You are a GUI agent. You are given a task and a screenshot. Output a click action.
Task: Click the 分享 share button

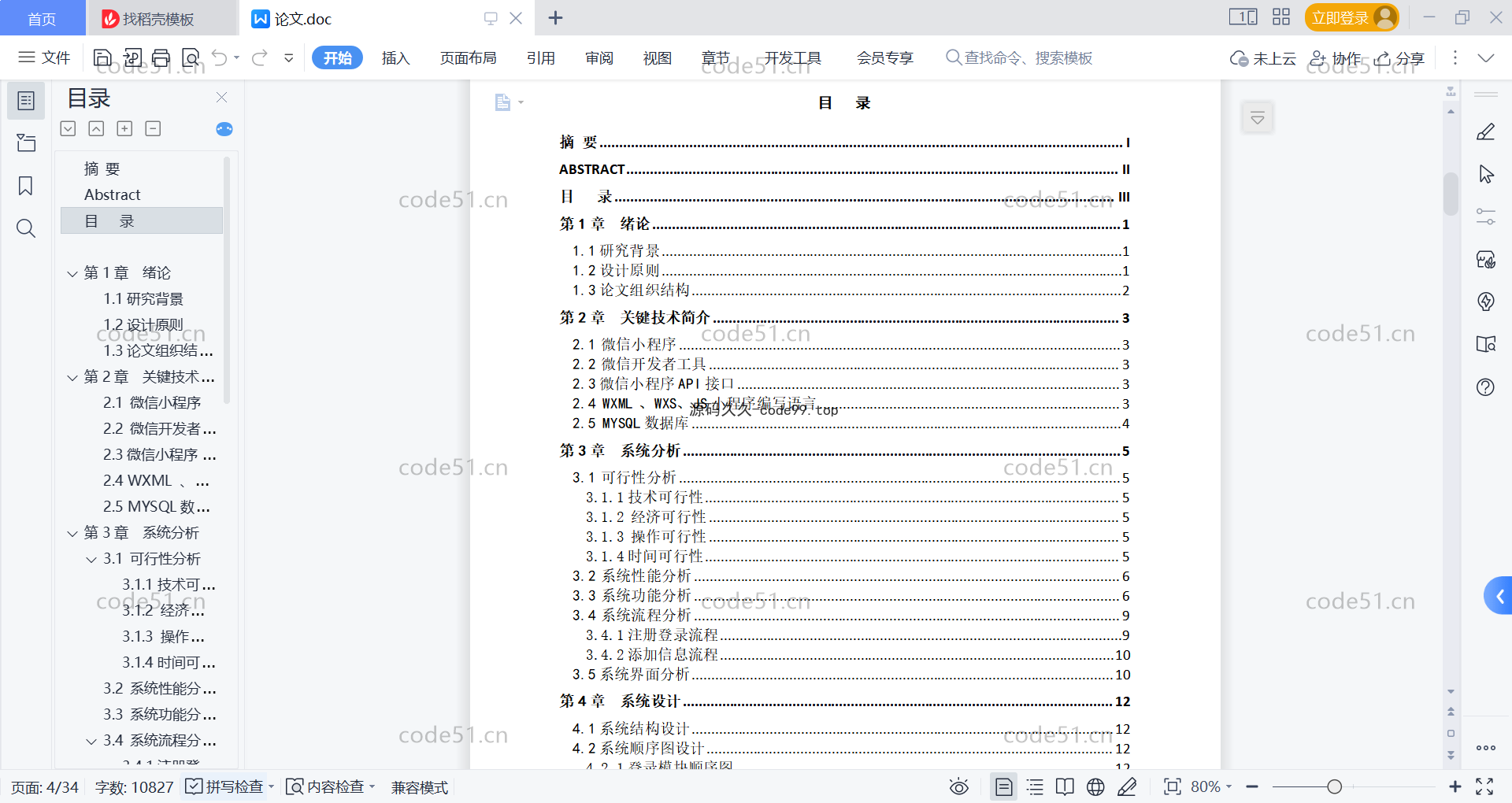click(x=1399, y=58)
